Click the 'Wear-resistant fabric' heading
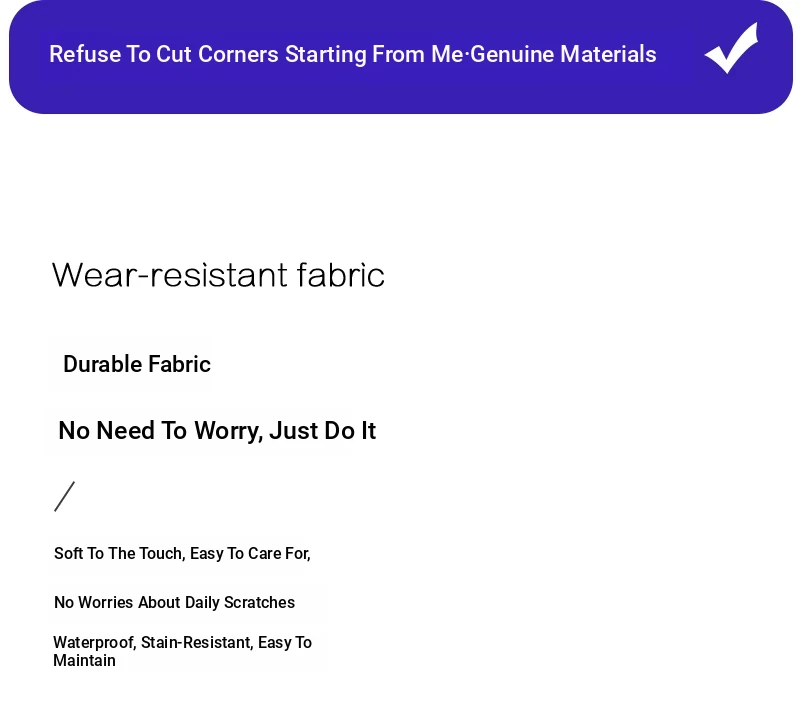800x709 pixels. click(218, 275)
